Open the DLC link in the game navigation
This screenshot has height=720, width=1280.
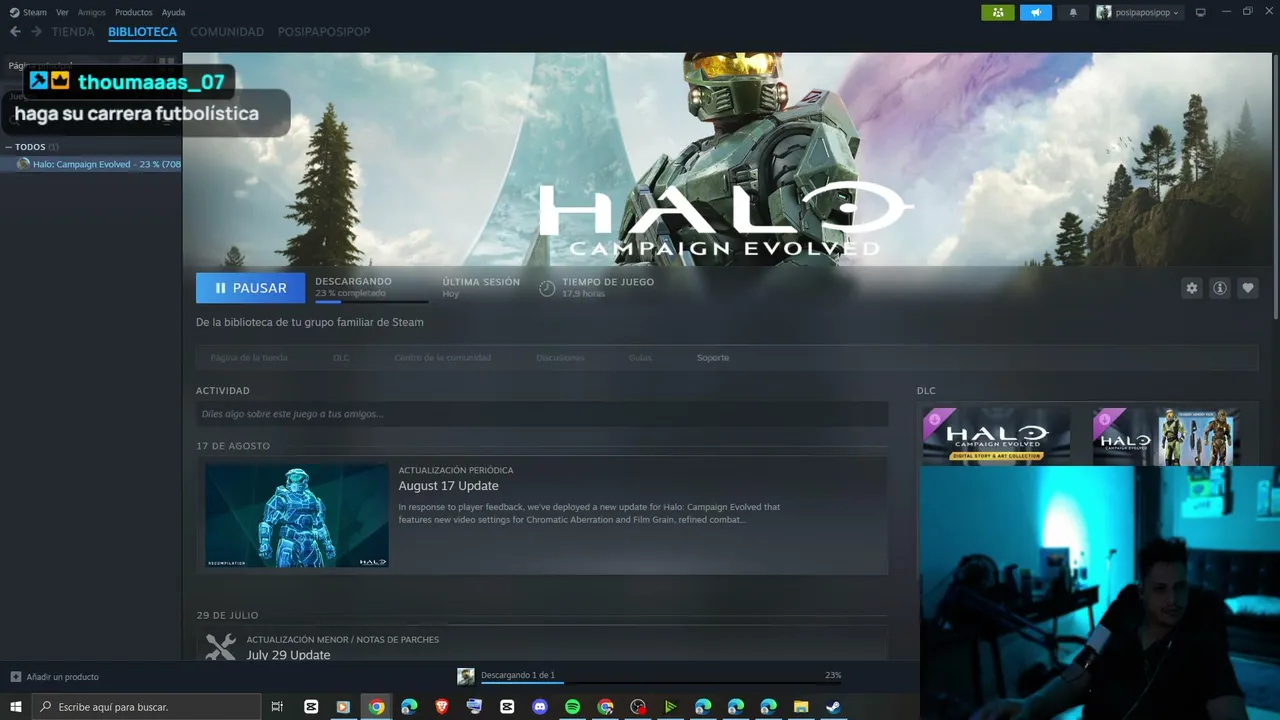pyautogui.click(x=341, y=357)
